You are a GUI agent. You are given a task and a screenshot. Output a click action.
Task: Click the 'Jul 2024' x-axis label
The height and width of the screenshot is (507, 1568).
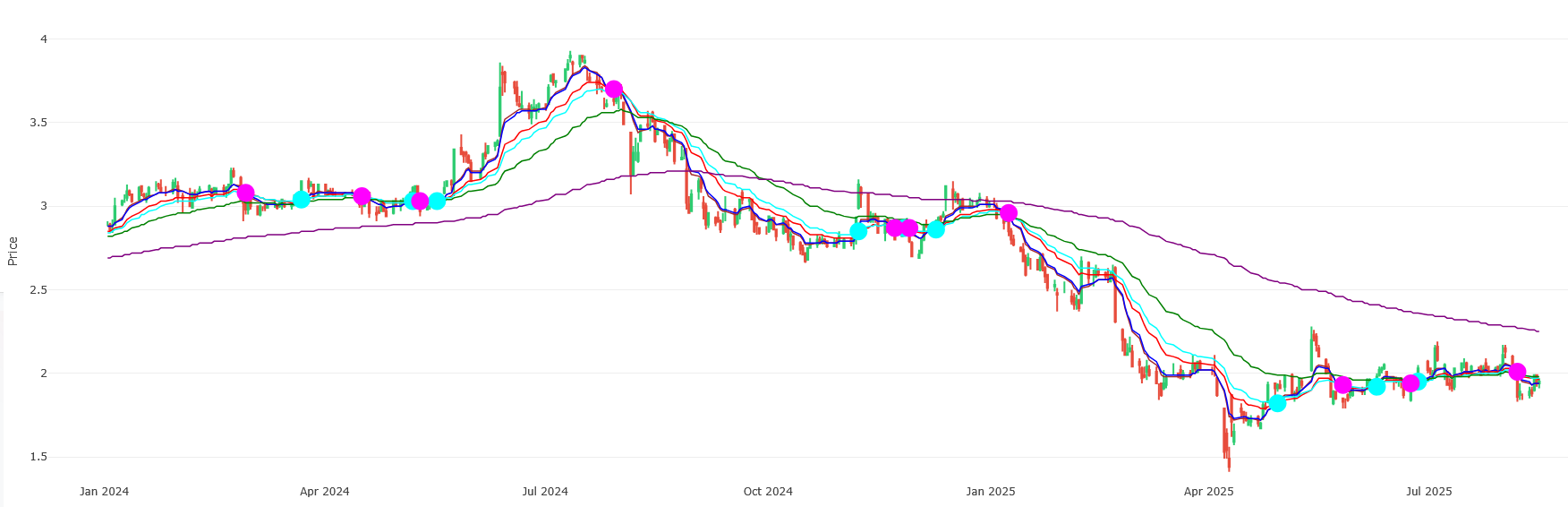pyautogui.click(x=545, y=492)
